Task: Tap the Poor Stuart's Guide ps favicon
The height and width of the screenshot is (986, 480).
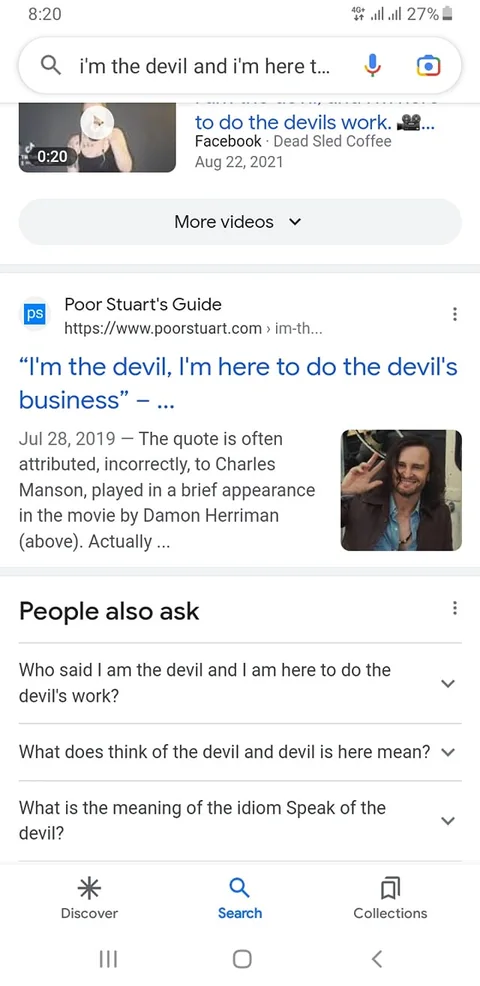Action: [x=35, y=314]
